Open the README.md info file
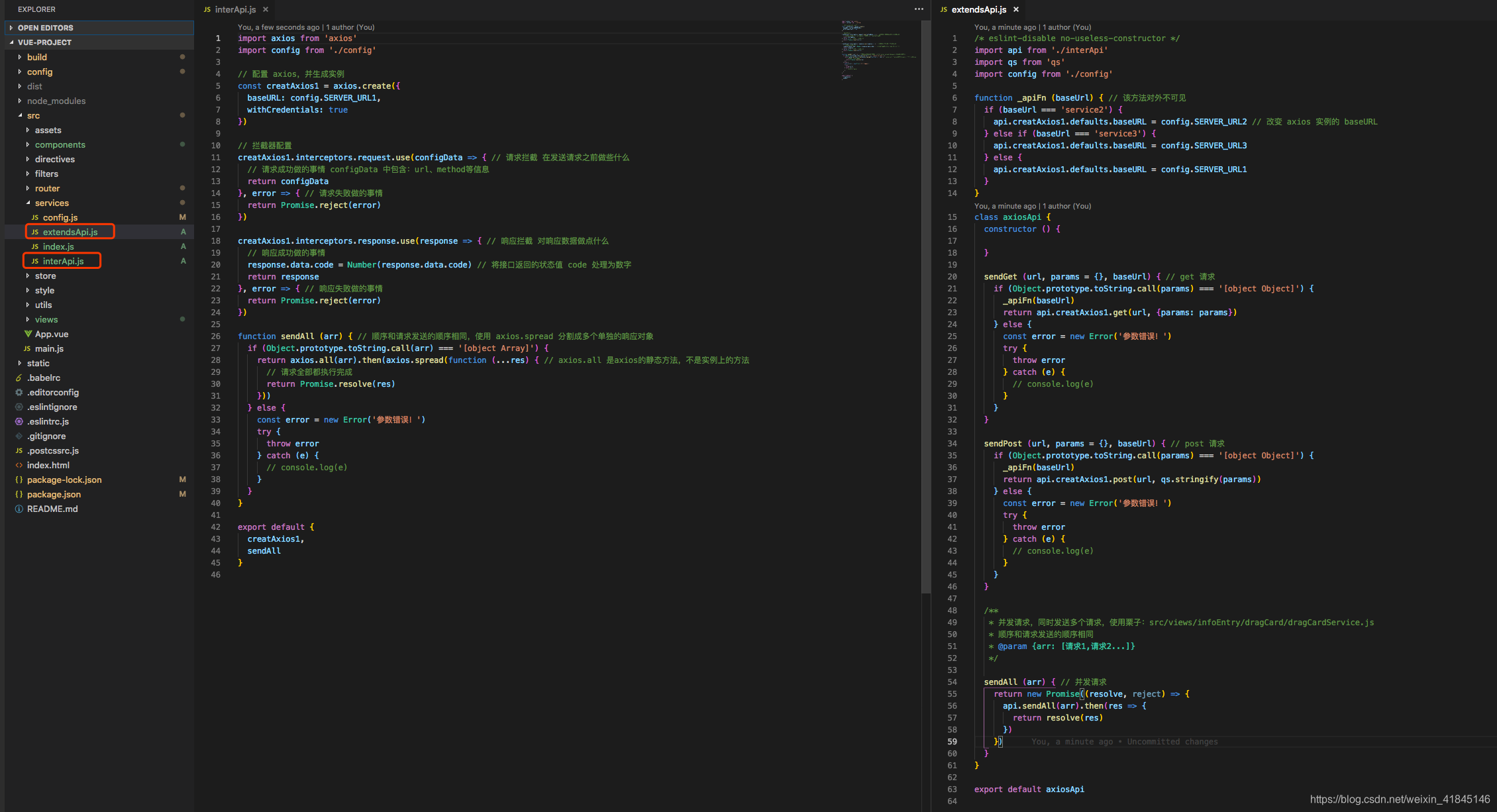This screenshot has width=1497, height=812. 52,509
